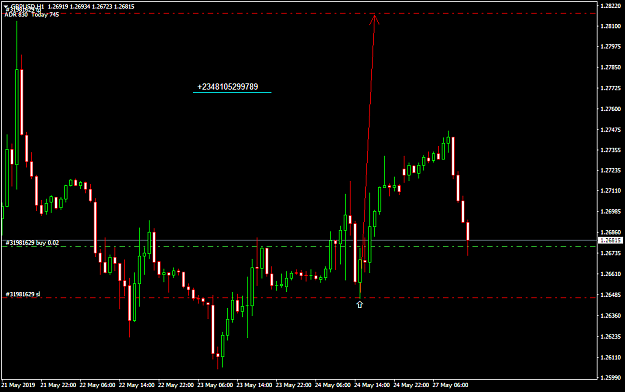Click price level 1.27235 on the axis
Screen dimensions: 625x392
(610, 170)
